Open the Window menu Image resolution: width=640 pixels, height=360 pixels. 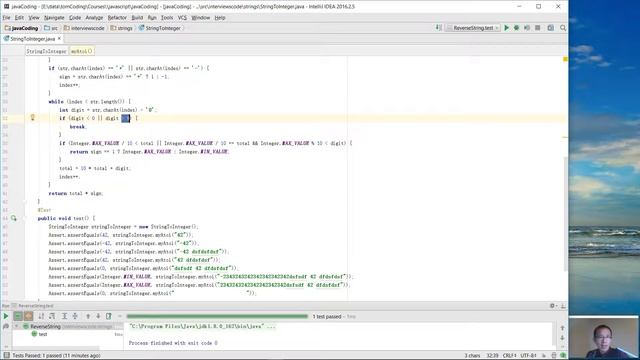[x=200, y=18]
